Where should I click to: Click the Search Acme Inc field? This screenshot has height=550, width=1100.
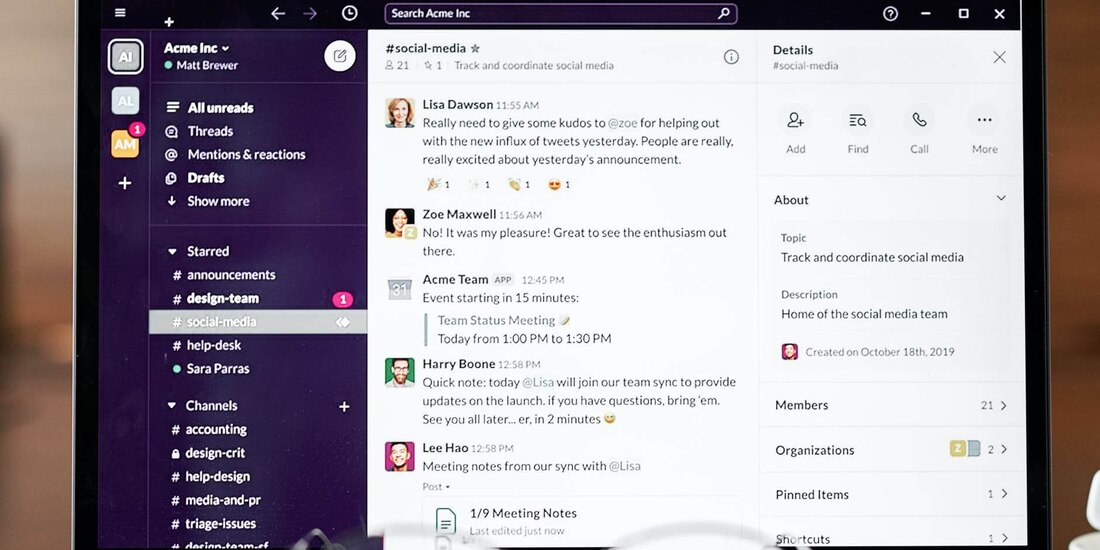pos(561,13)
